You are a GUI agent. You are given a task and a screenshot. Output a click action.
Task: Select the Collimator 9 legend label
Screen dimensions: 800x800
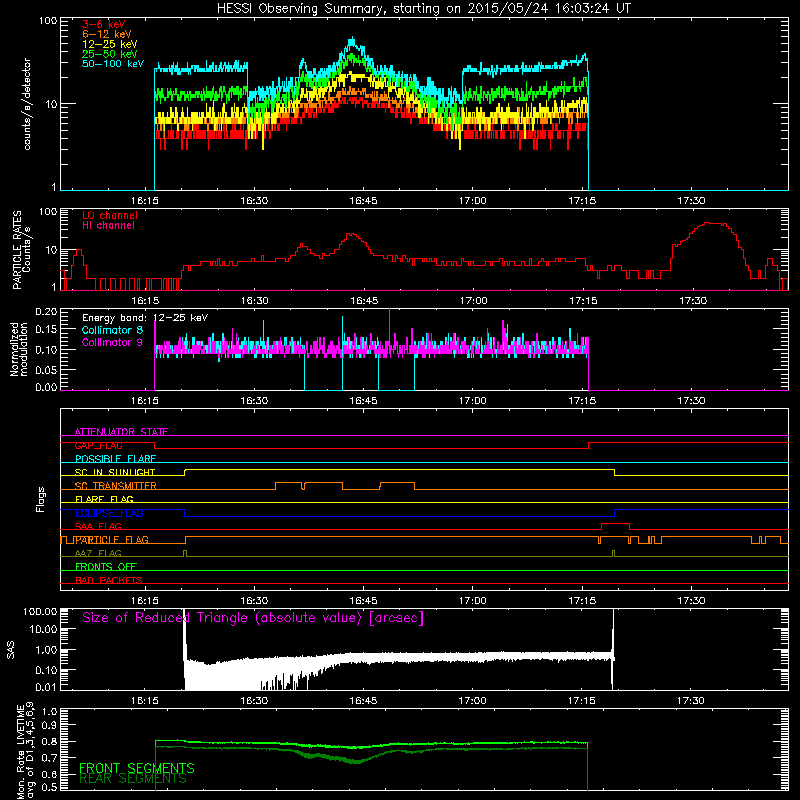tap(112, 342)
